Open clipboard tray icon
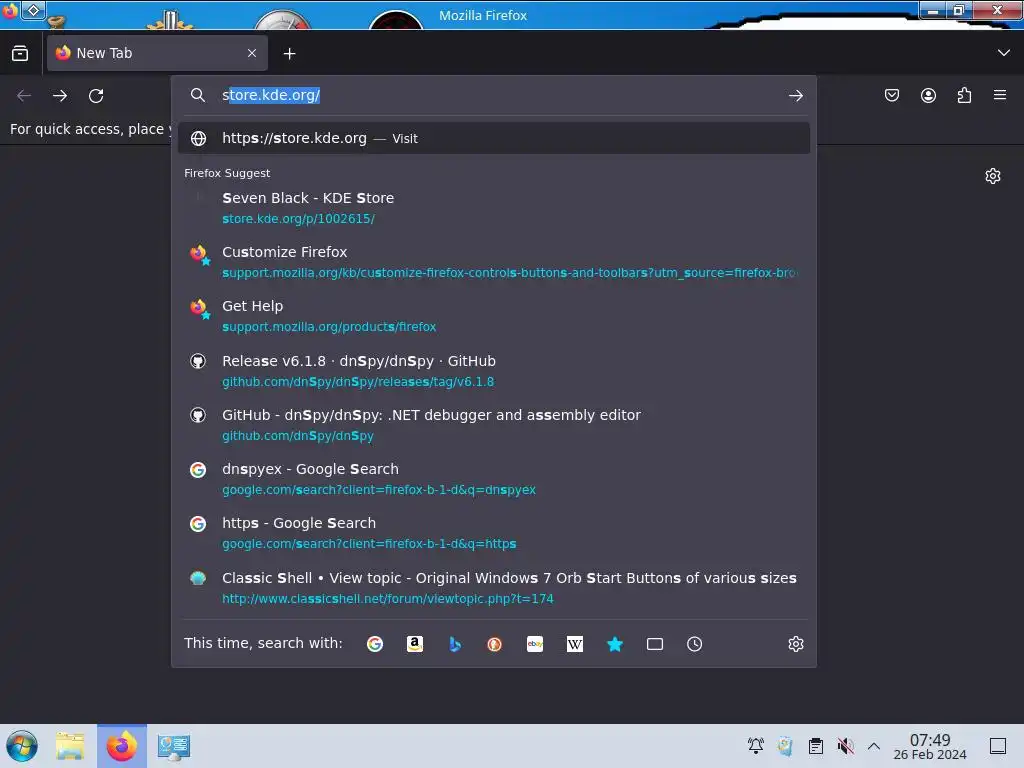The width and height of the screenshot is (1024, 768). tap(816, 746)
